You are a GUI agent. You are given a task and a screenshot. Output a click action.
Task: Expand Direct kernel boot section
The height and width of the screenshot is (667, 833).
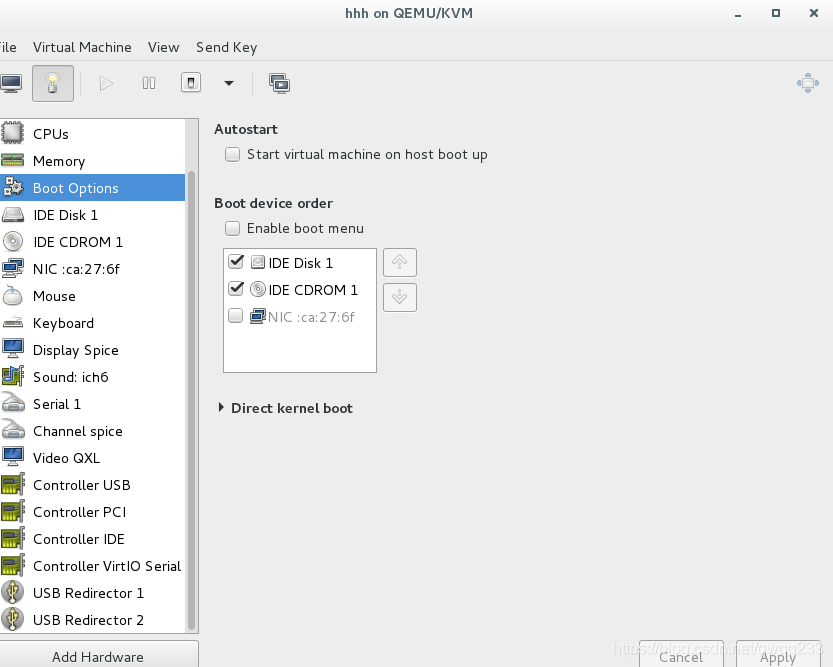coord(221,408)
